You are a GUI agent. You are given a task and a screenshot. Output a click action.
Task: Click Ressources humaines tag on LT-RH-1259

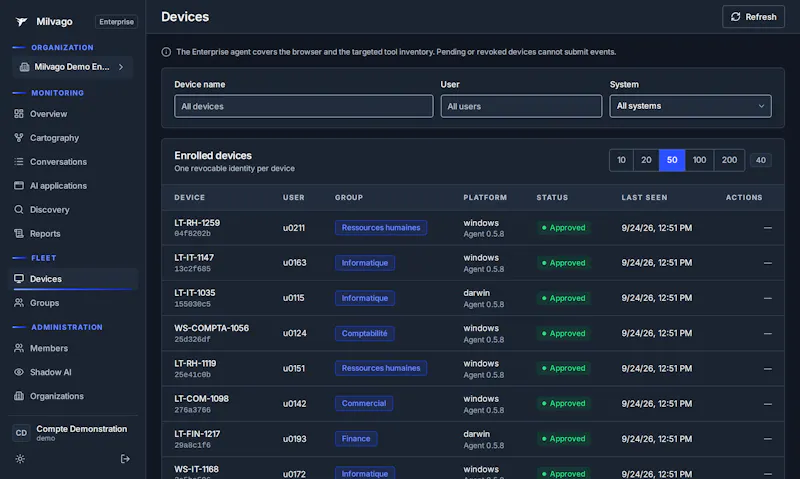381,228
